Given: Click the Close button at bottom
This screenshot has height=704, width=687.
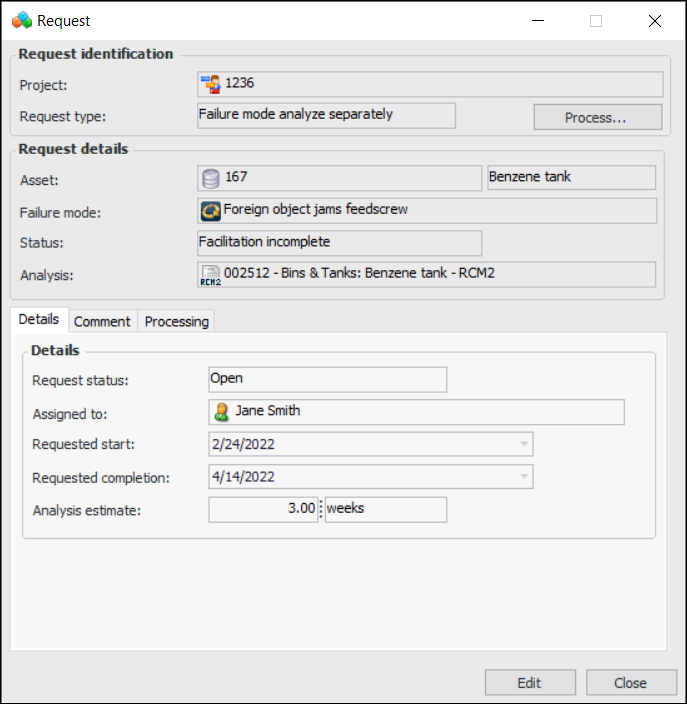Looking at the screenshot, I should click(x=631, y=682).
